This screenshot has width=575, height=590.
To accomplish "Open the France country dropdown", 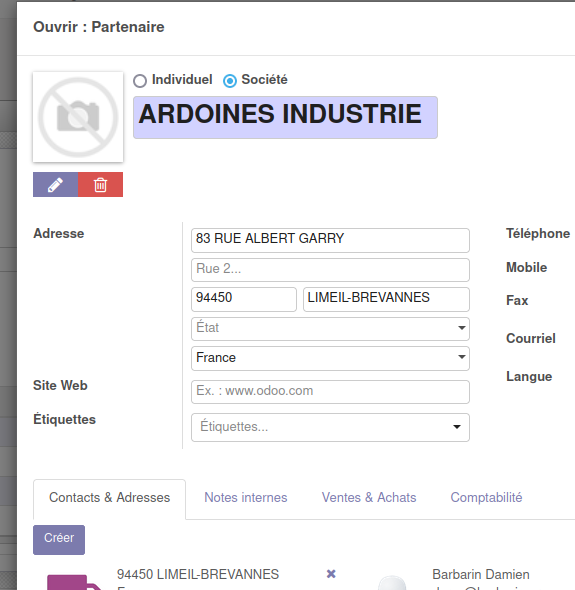I will click(330, 358).
